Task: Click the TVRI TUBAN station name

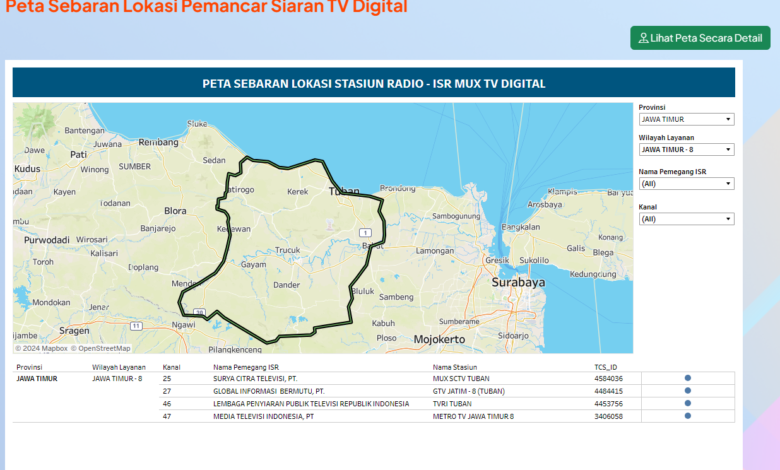Action: coord(452,404)
